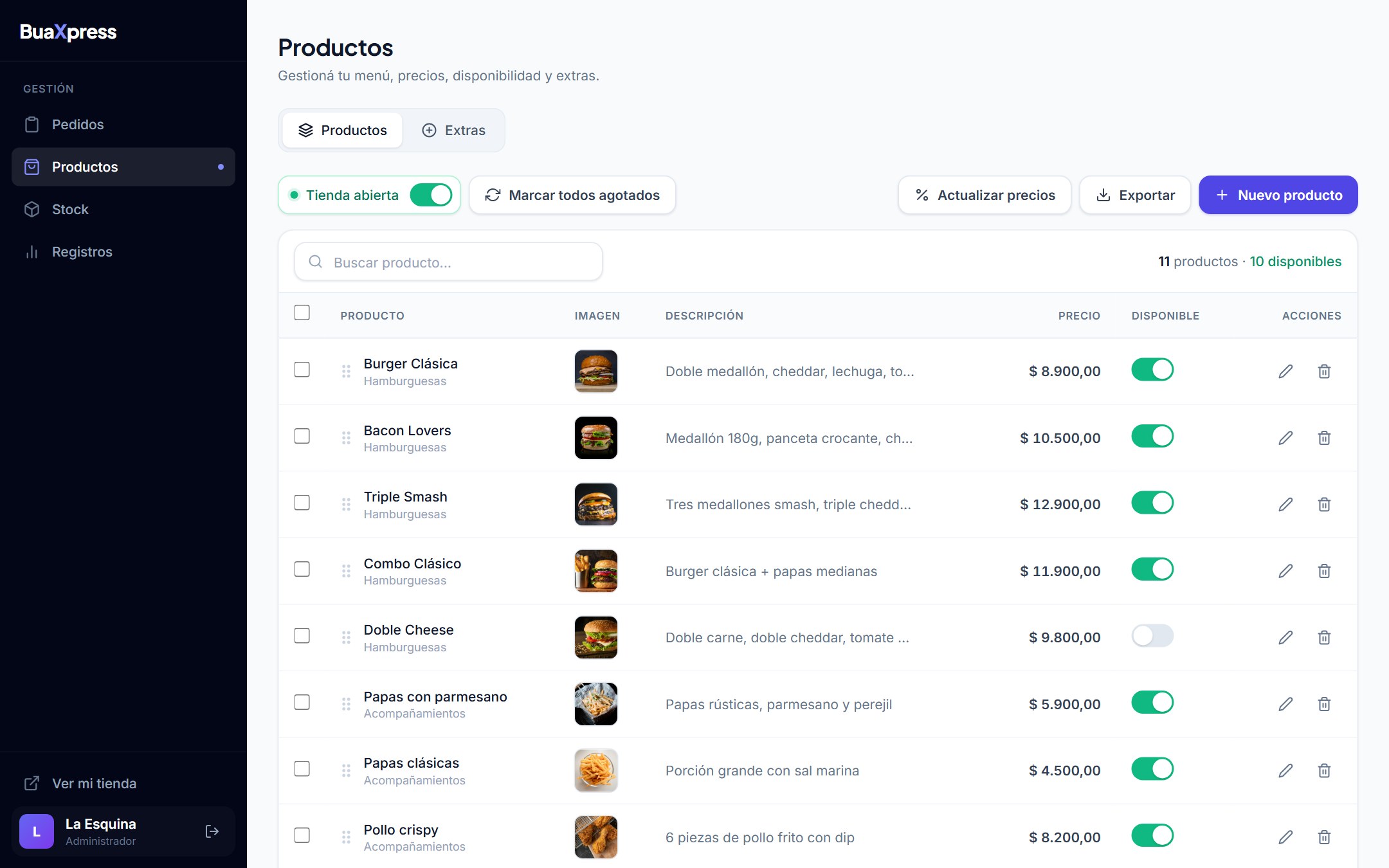
Task: Turn off the Papas clásicas availability switch
Action: tap(1152, 769)
